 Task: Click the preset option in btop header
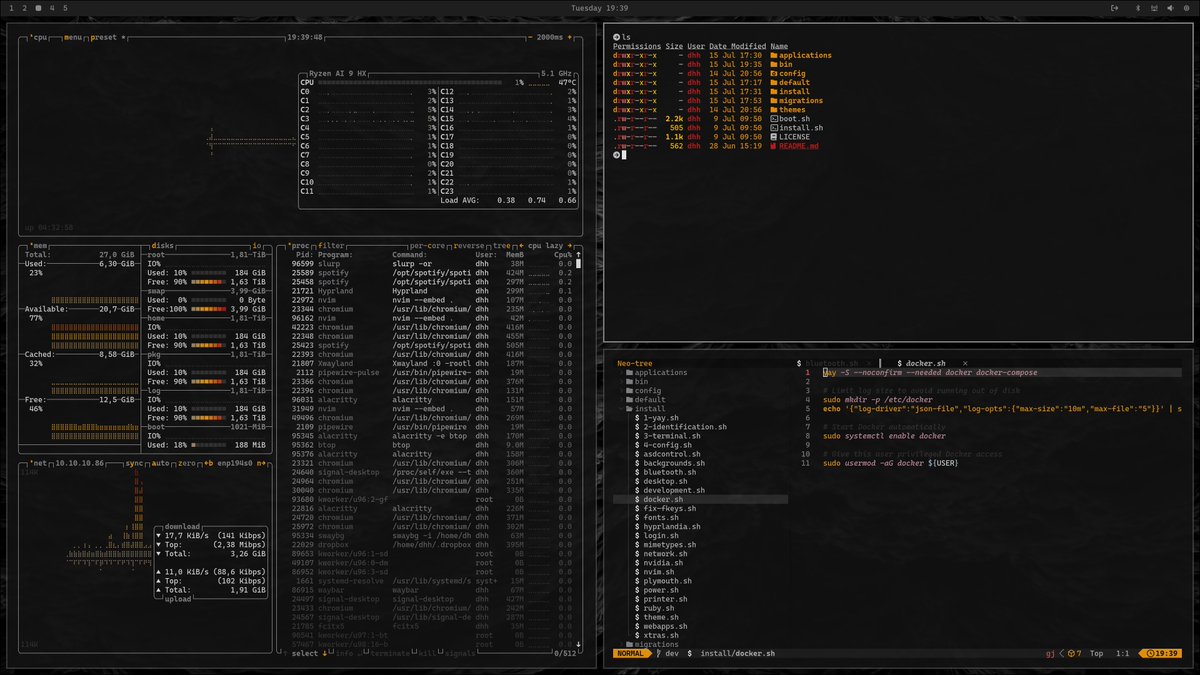coord(103,38)
